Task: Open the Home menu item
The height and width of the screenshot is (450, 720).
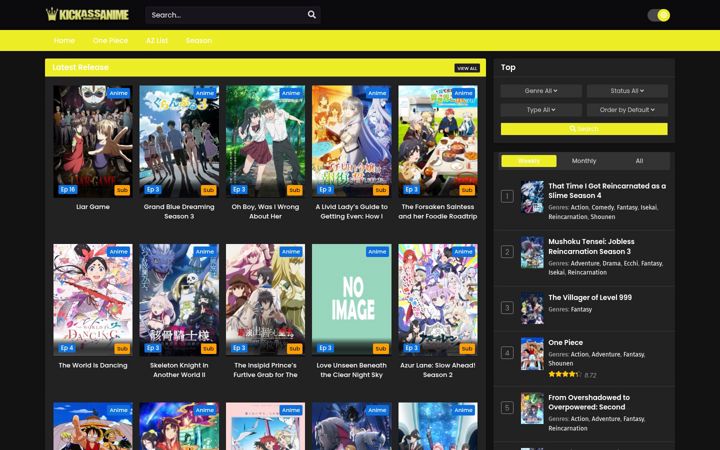Action: (x=64, y=40)
